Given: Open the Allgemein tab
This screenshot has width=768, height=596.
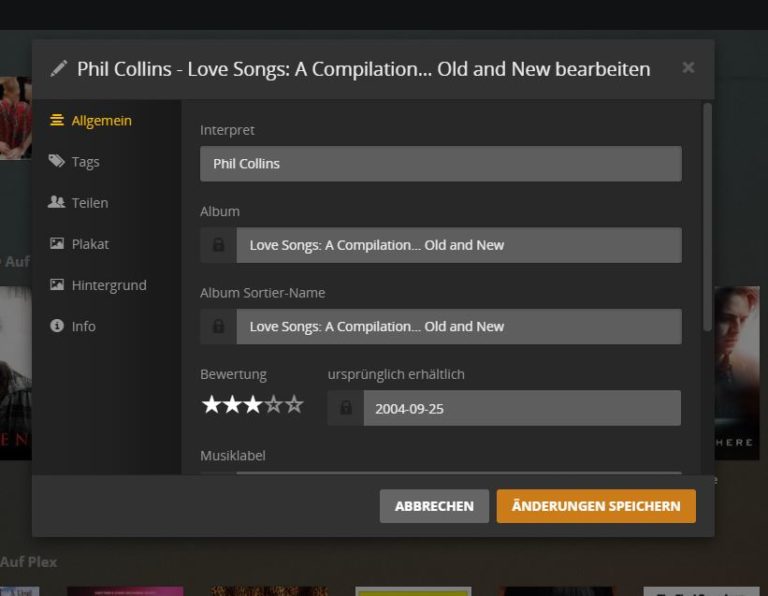Looking at the screenshot, I should coord(101,120).
